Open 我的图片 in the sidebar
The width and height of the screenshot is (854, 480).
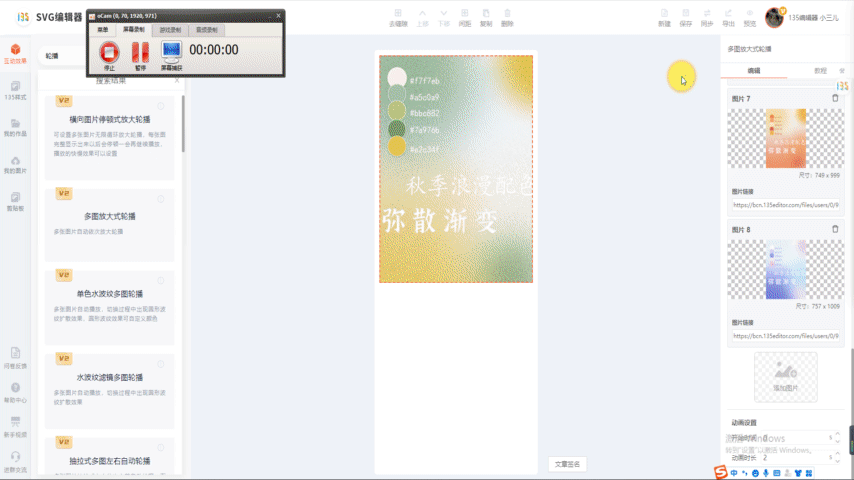click(x=15, y=165)
